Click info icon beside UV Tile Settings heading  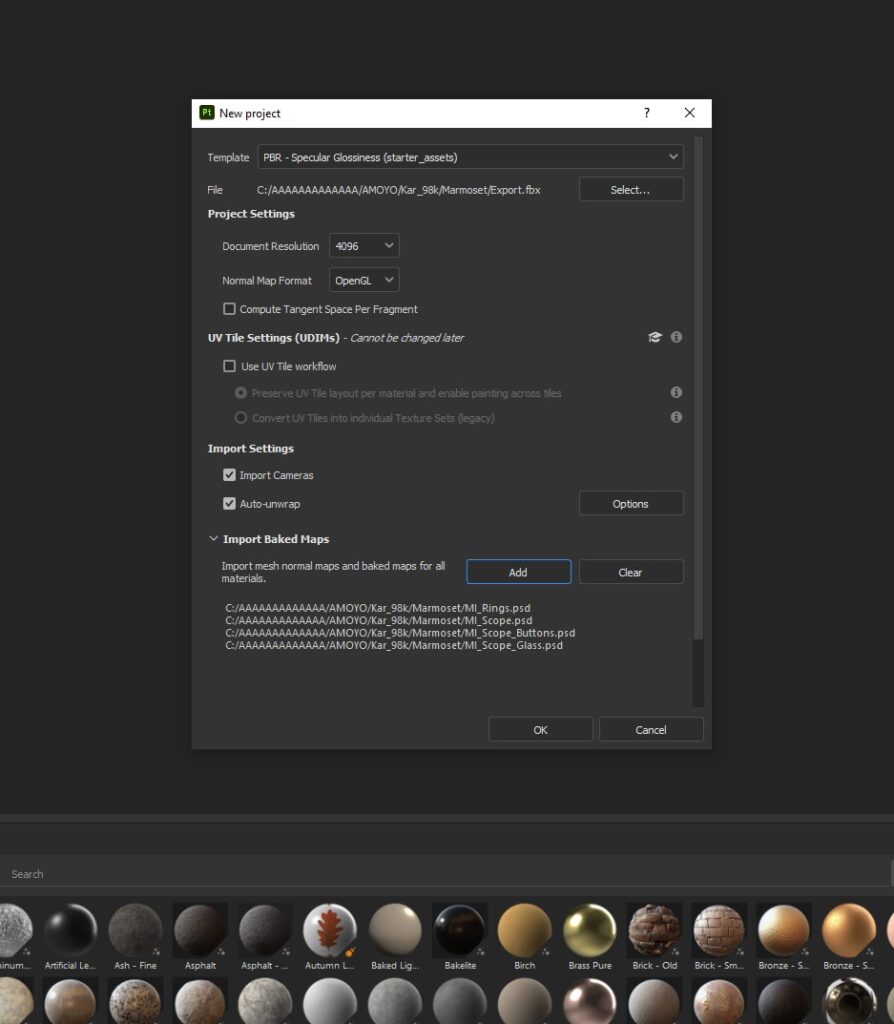(x=677, y=337)
